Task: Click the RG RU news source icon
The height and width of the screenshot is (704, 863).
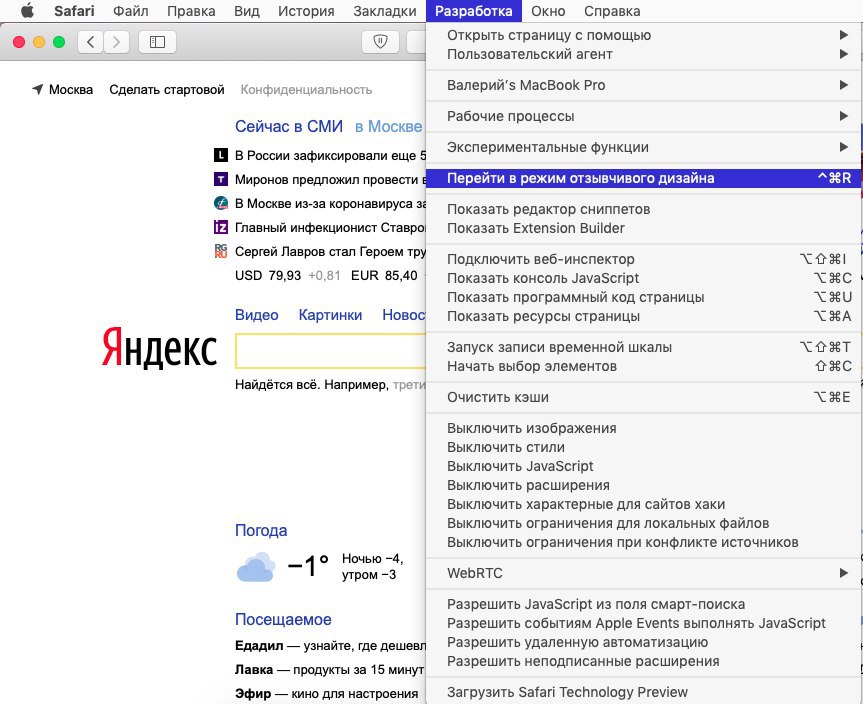Action: tap(221, 251)
